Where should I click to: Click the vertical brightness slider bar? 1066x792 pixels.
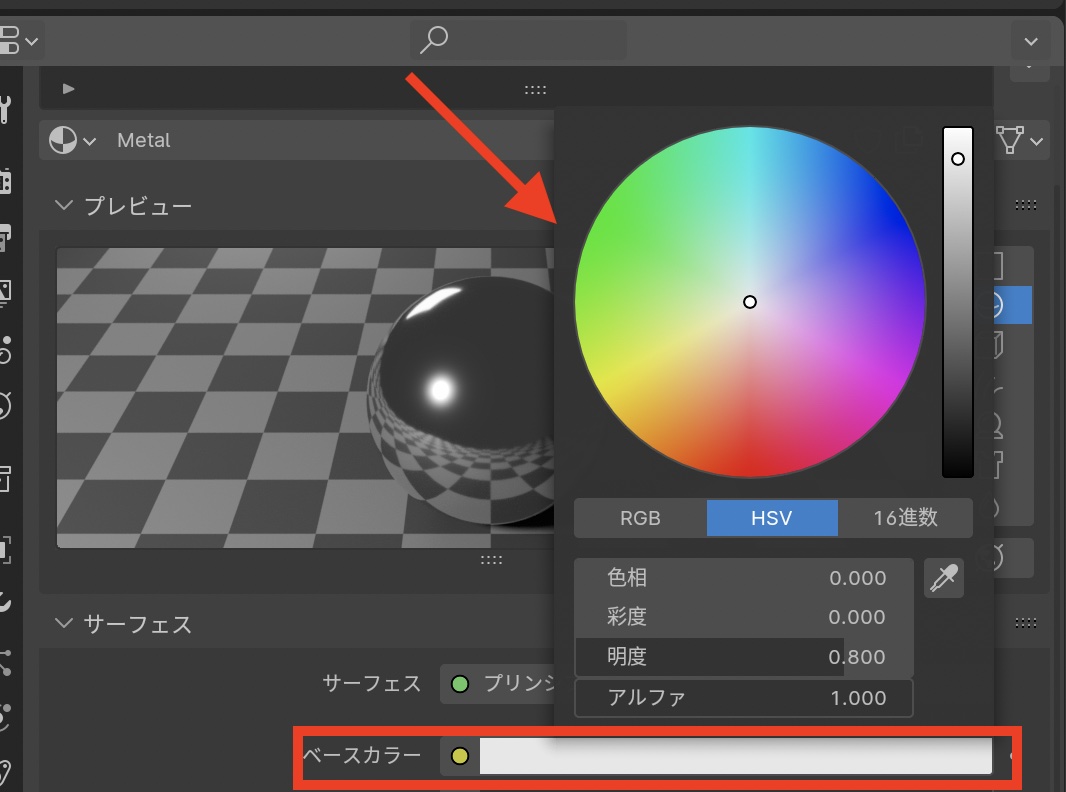click(957, 302)
